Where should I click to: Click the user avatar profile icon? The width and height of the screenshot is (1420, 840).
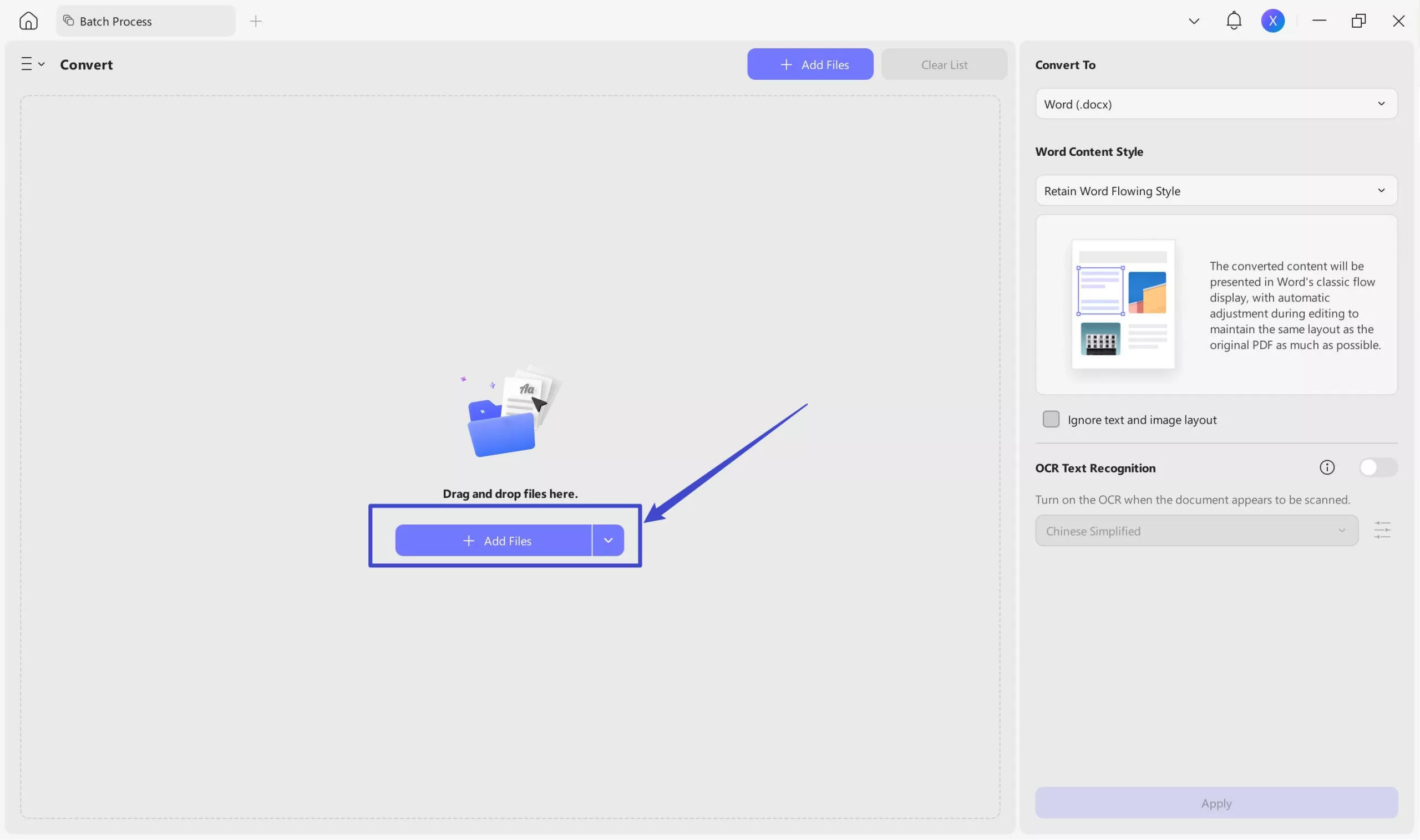coord(1272,21)
